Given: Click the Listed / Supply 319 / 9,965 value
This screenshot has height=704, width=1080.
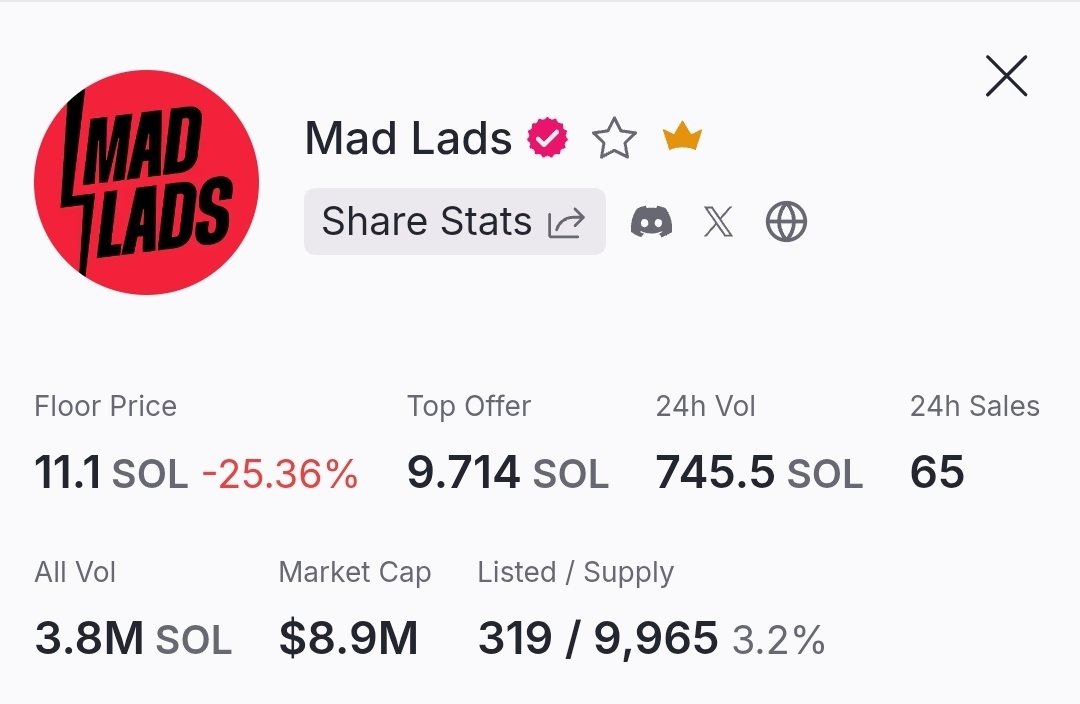Looking at the screenshot, I should (x=597, y=638).
